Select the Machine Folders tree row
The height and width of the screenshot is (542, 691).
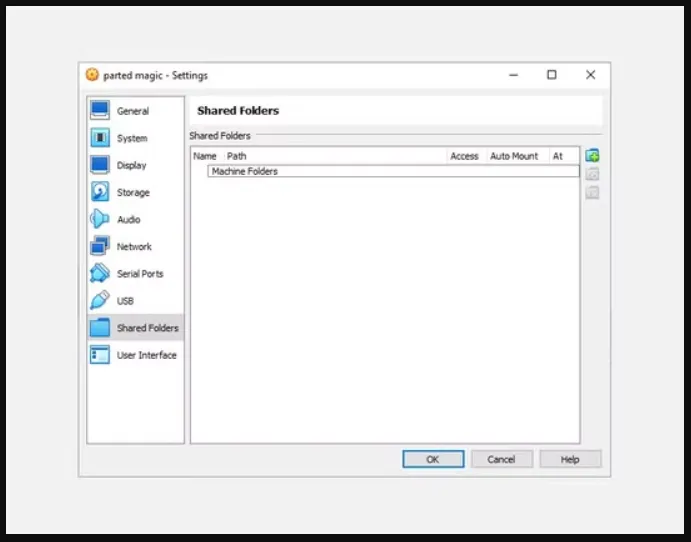(x=244, y=171)
